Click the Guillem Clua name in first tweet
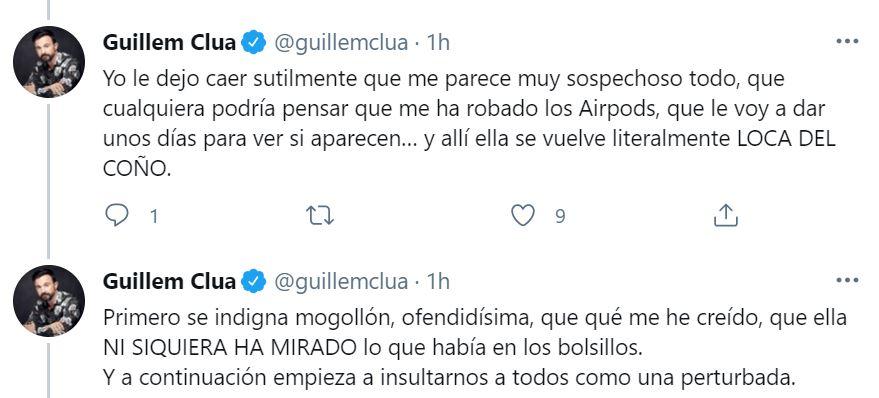Viewport: 879px width, 398px height. point(169,43)
